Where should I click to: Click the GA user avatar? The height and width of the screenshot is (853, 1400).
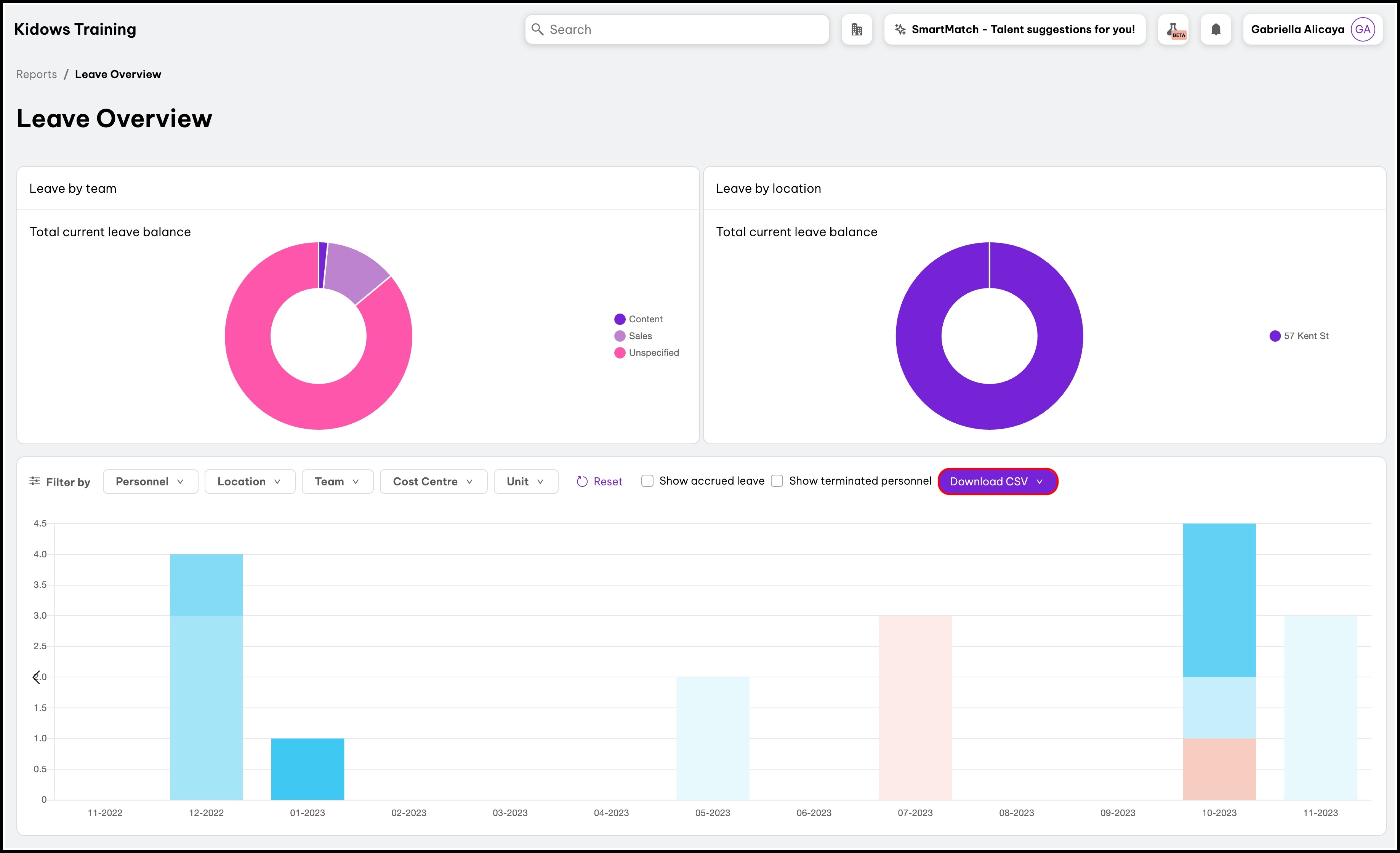[1363, 30]
